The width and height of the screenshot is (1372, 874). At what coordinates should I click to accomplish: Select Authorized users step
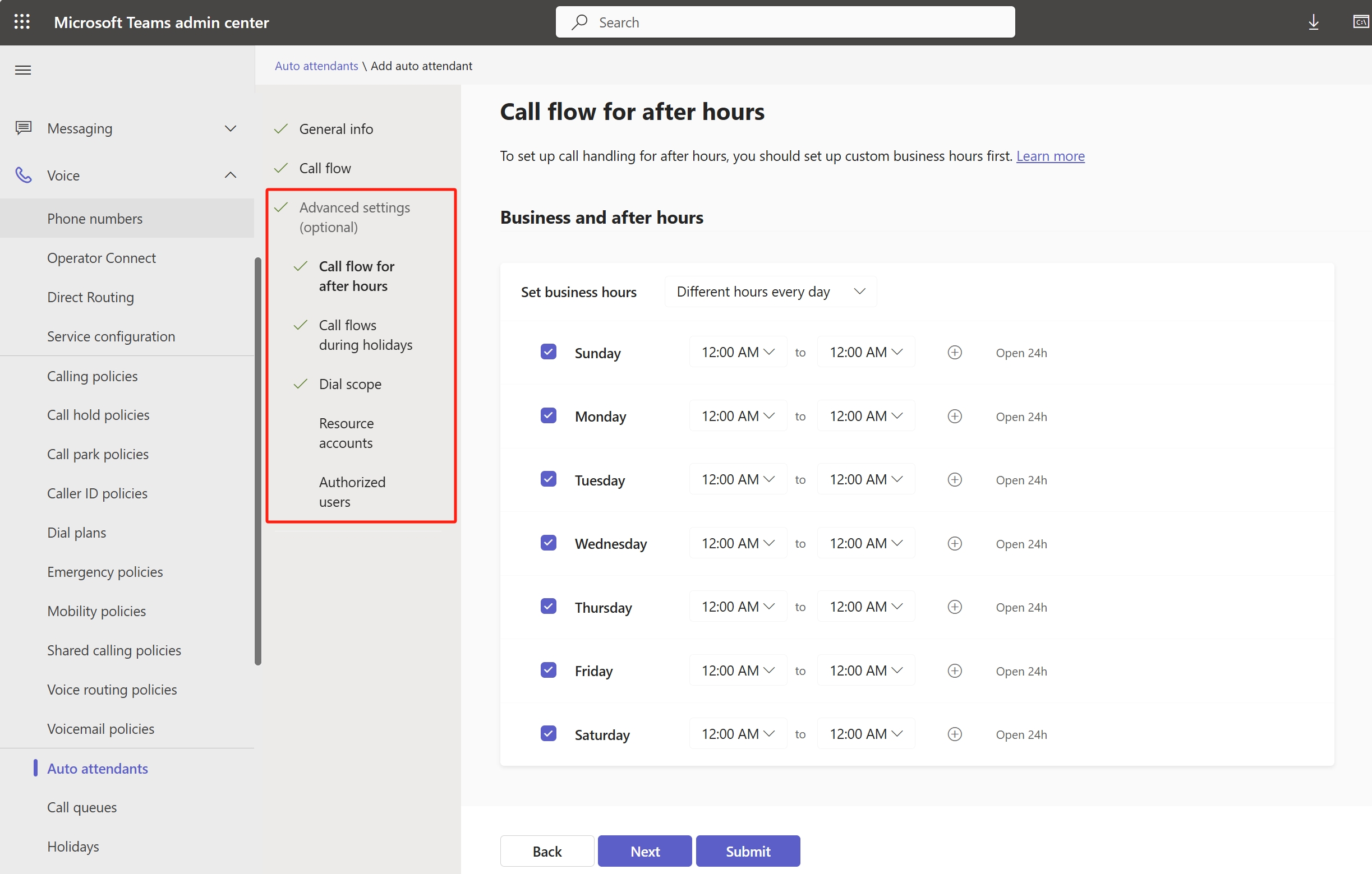tap(352, 492)
